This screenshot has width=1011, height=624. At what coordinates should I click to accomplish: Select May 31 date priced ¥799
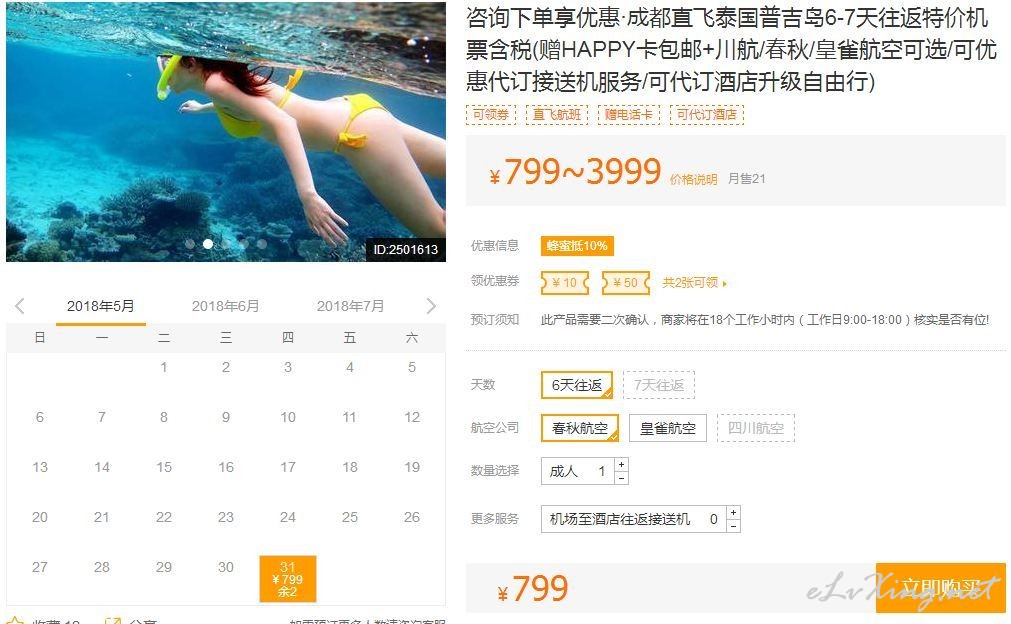288,579
